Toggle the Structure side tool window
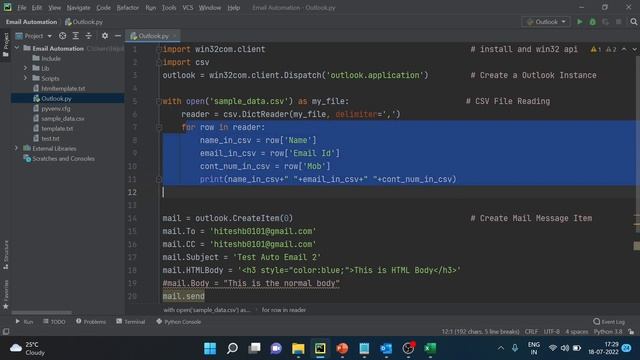Image resolution: width=640 pixels, height=360 pixels. point(6,254)
